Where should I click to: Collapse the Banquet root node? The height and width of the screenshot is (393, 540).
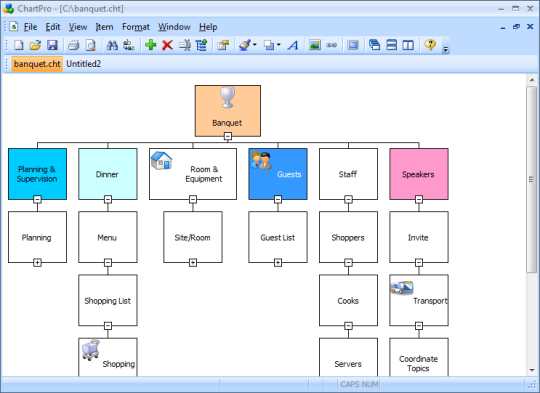coord(228,136)
